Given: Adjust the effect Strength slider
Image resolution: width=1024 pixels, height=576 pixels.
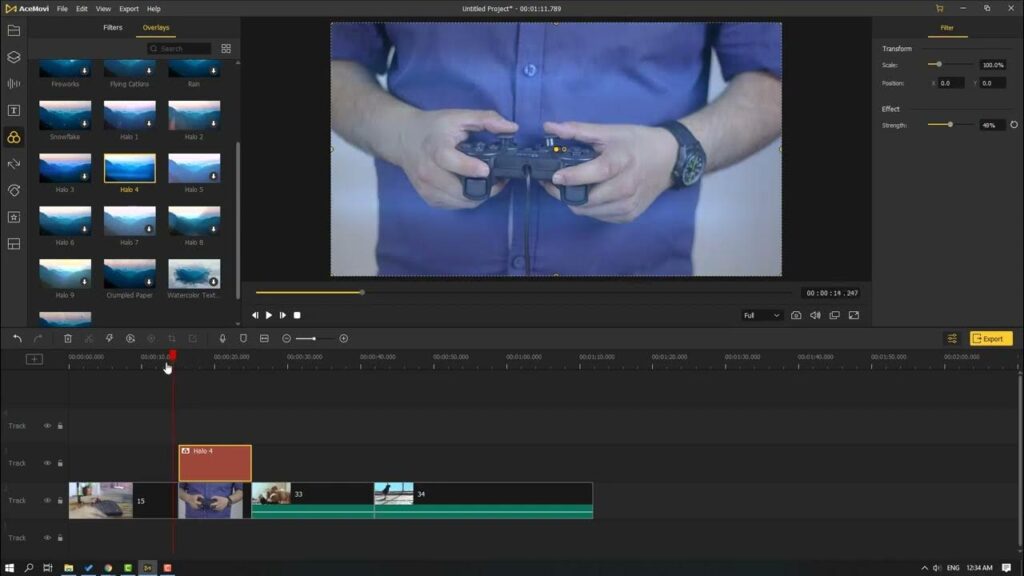Looking at the screenshot, I should coord(950,125).
